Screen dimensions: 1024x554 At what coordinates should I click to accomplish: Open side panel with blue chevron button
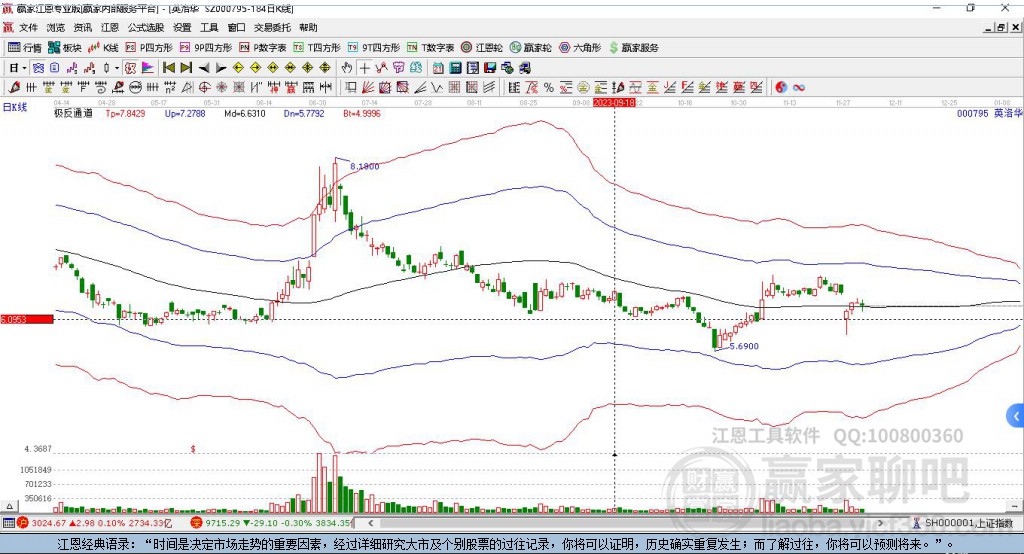point(1016,416)
